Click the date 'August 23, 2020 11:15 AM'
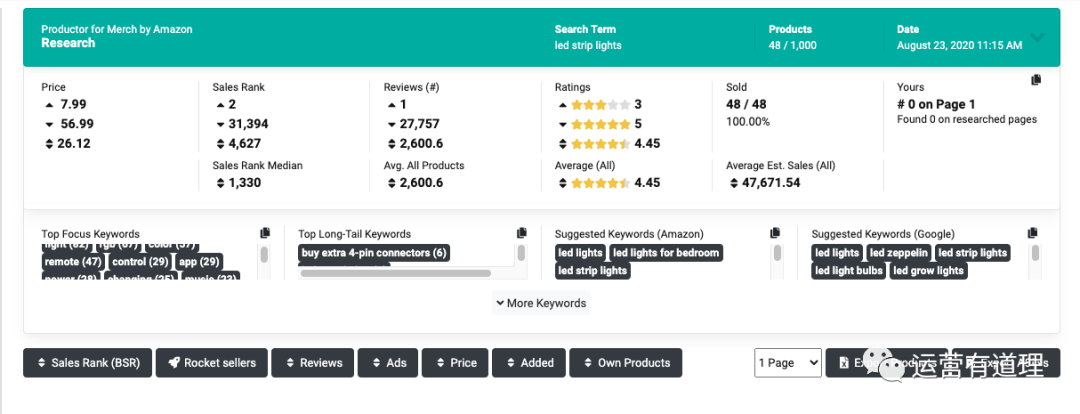The width and height of the screenshot is (1080, 414). [x=959, y=45]
